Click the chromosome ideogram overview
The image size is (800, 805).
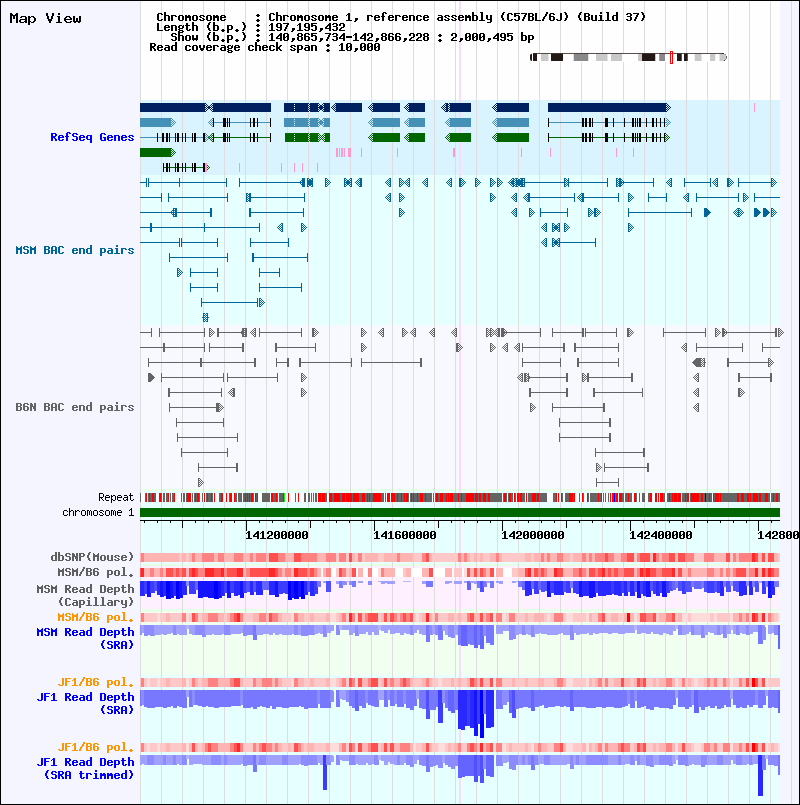coord(628,58)
